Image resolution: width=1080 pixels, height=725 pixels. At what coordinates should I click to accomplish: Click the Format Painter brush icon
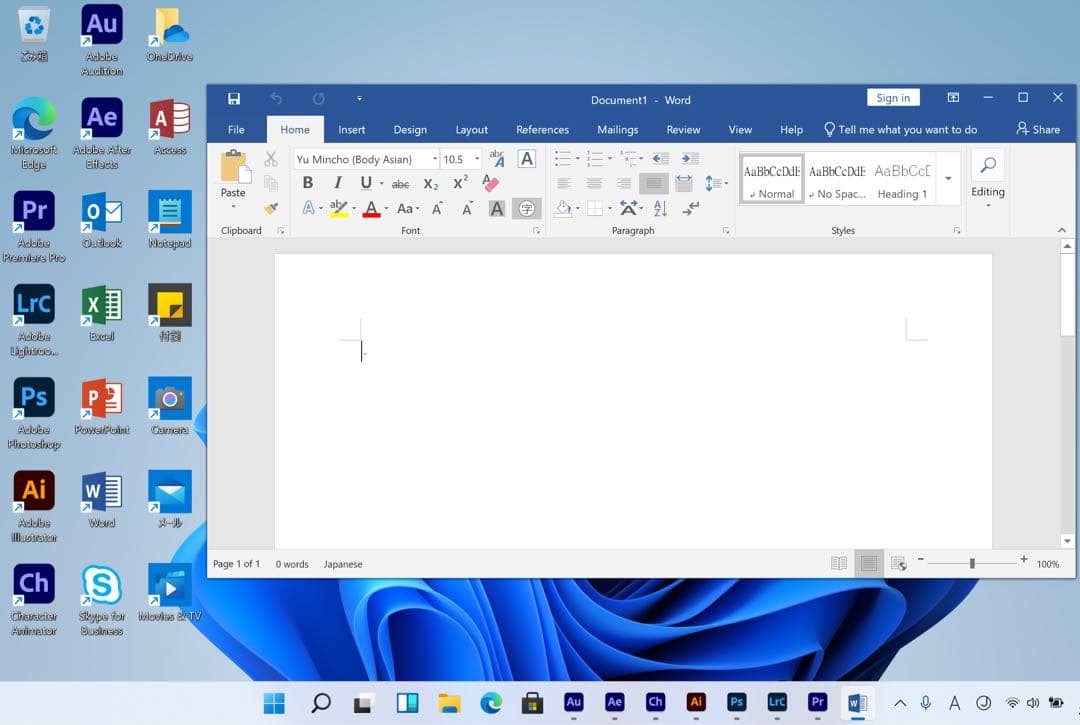pos(271,208)
